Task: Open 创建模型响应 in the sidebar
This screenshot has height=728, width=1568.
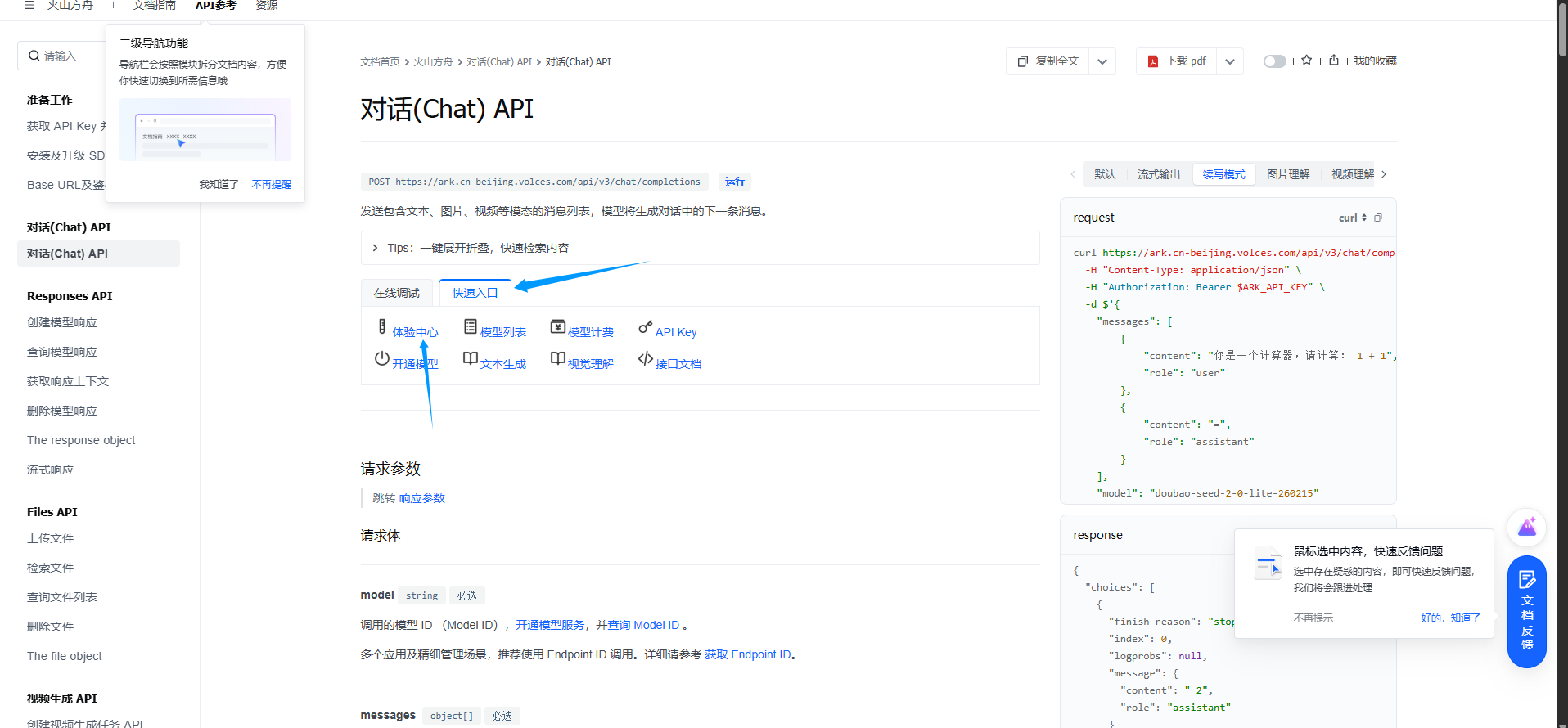Action: point(62,322)
